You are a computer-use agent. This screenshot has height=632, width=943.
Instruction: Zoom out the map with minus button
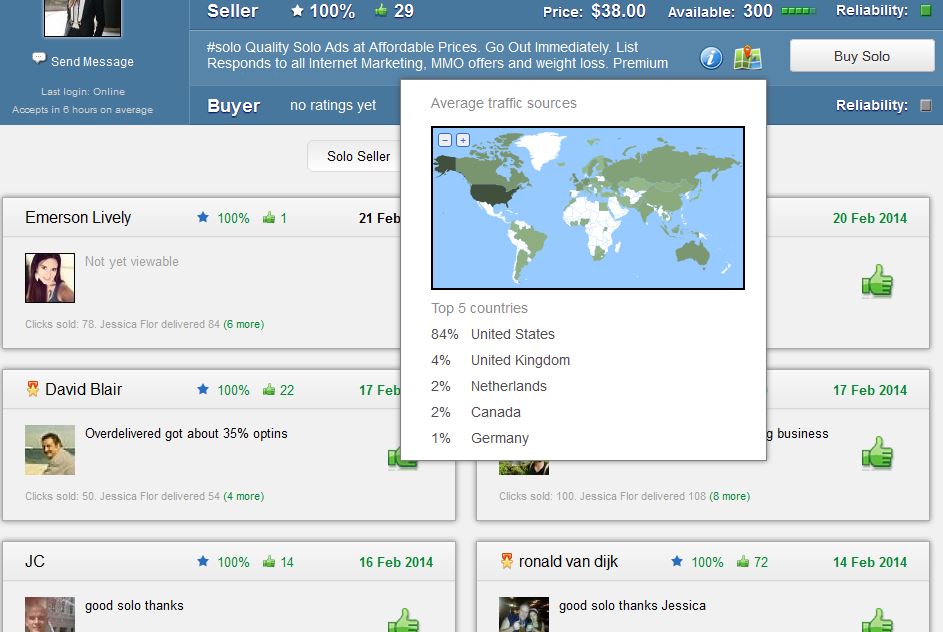(445, 140)
